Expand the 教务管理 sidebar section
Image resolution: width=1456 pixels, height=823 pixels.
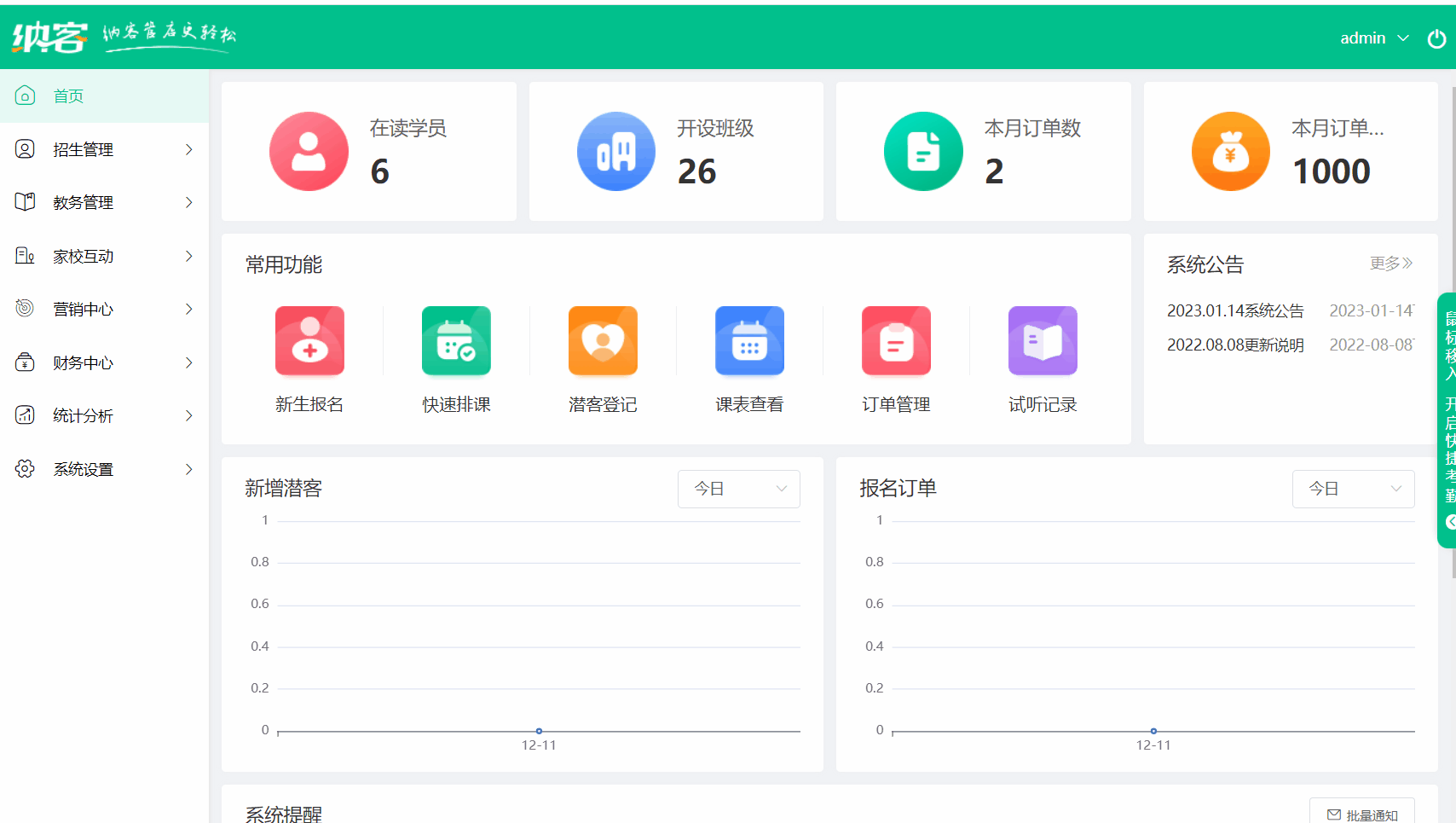pyautogui.click(x=82, y=202)
